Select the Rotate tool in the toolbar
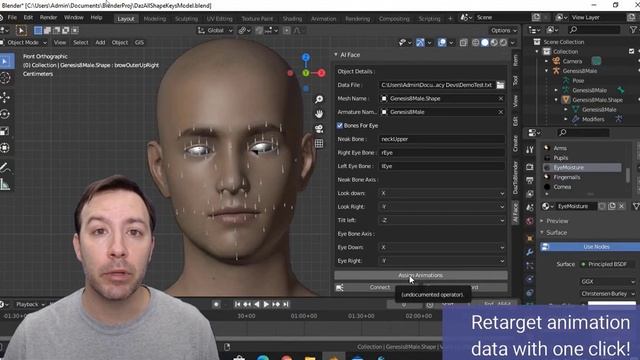The width and height of the screenshot is (640, 360). pos(5,114)
